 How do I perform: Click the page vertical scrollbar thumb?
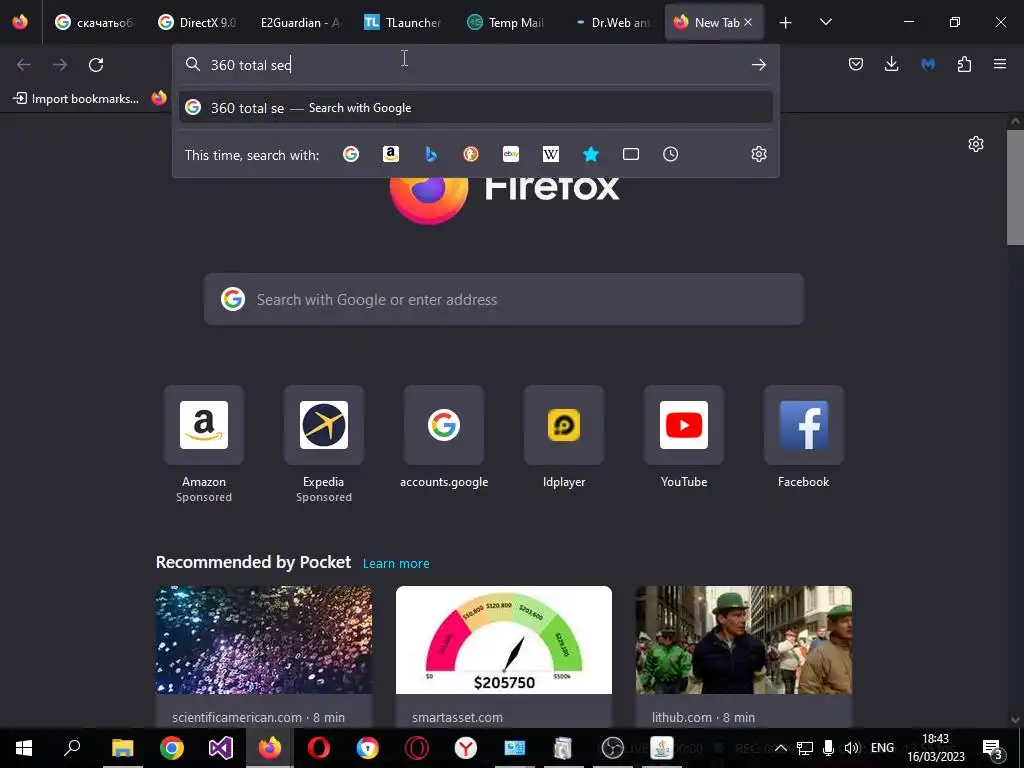click(x=1015, y=187)
